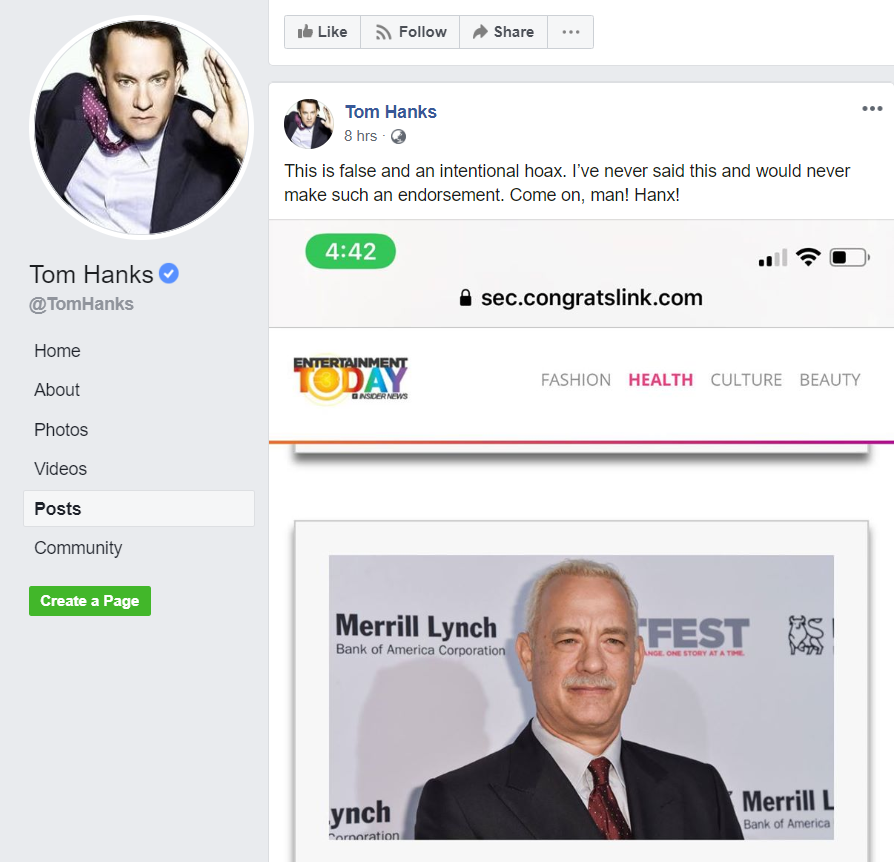This screenshot has width=894, height=862.
Task: Click the Share arrow icon
Action: 478,31
